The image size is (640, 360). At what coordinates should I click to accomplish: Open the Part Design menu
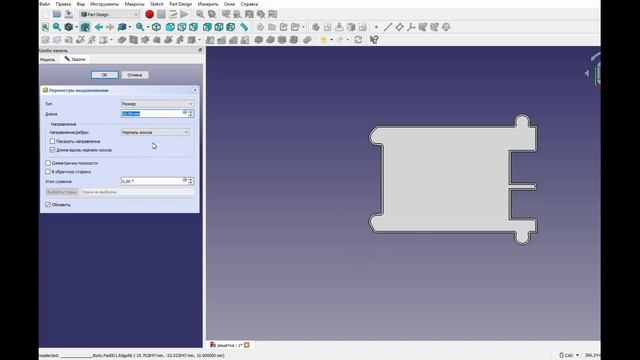click(x=180, y=4)
